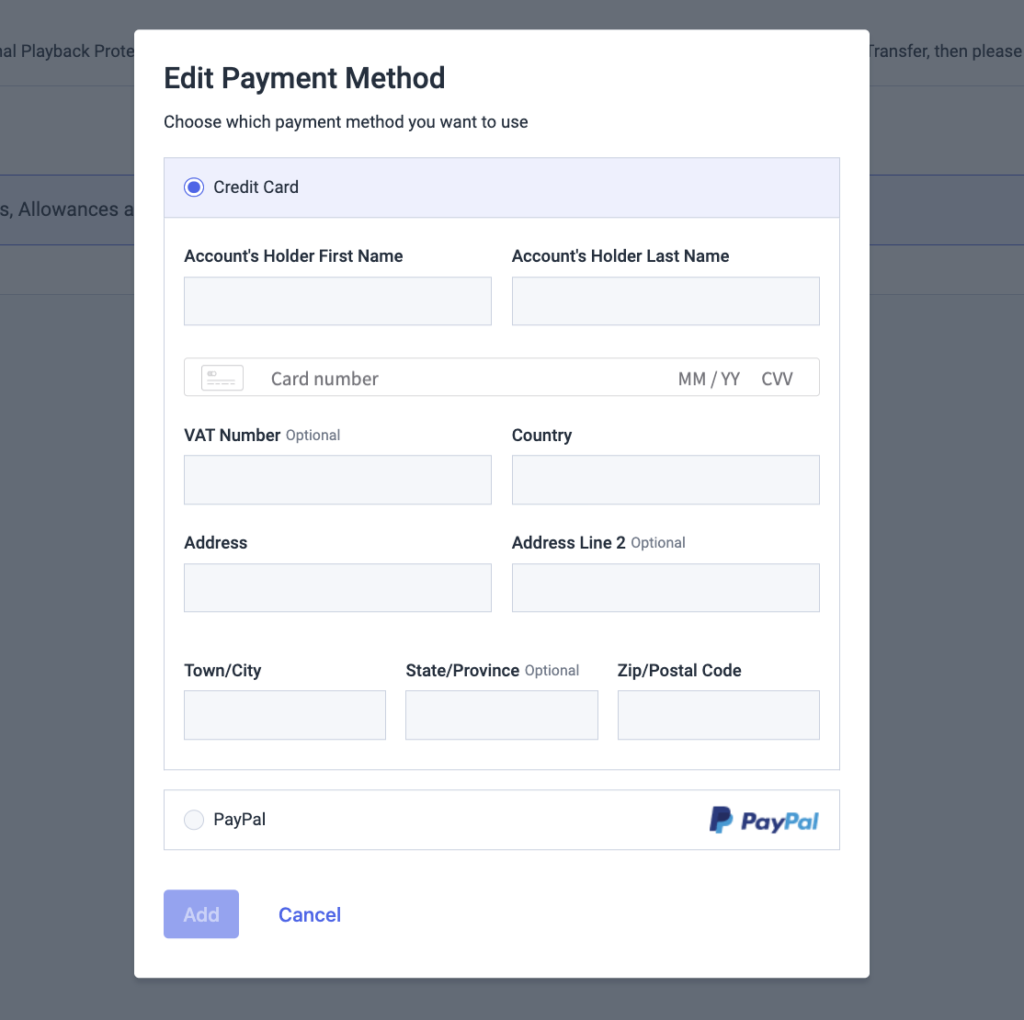Click the Edit Payment Method heading
Viewport: 1024px width, 1020px height.
(x=304, y=78)
